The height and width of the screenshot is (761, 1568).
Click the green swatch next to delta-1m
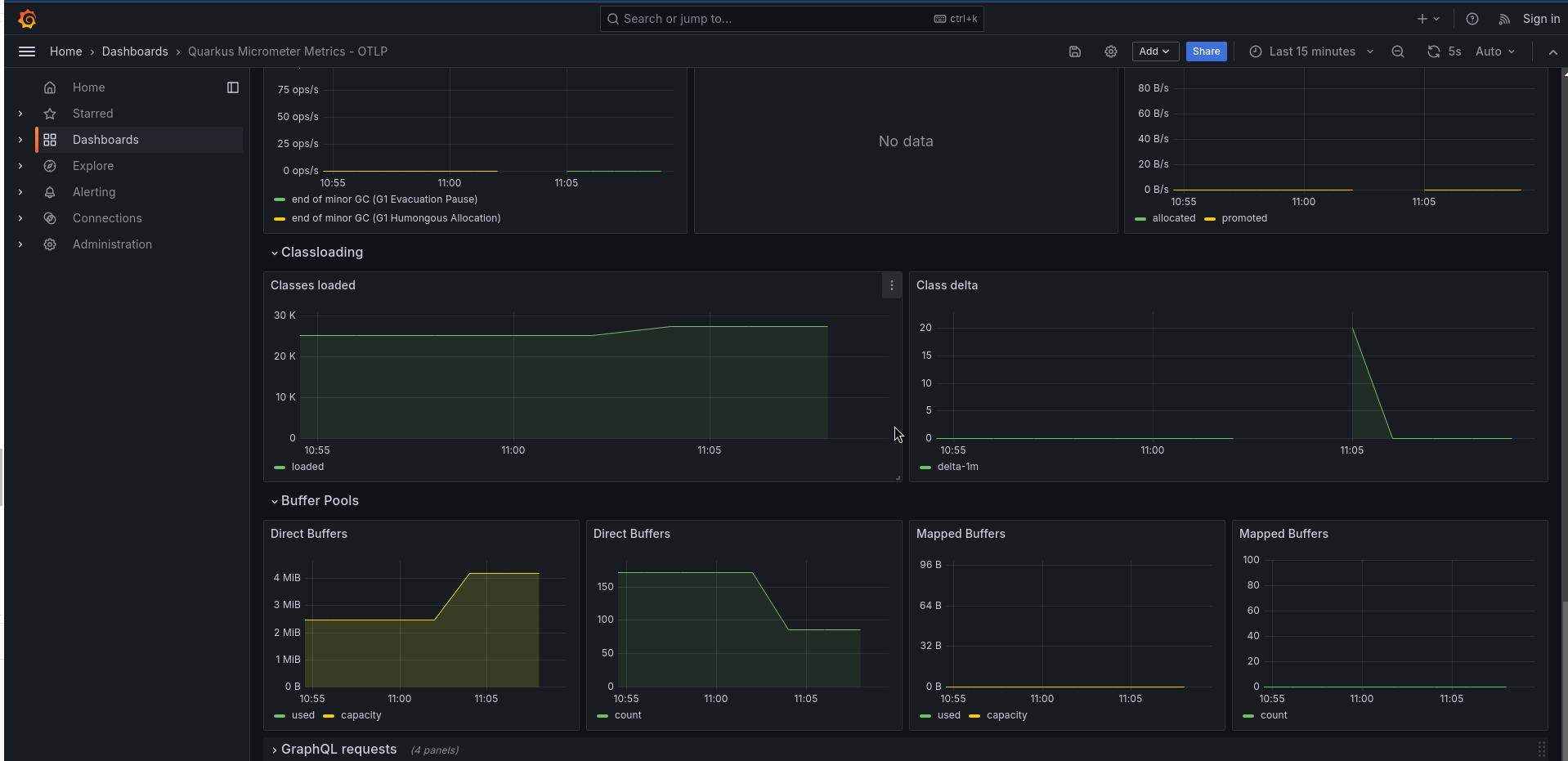pyautogui.click(x=925, y=467)
